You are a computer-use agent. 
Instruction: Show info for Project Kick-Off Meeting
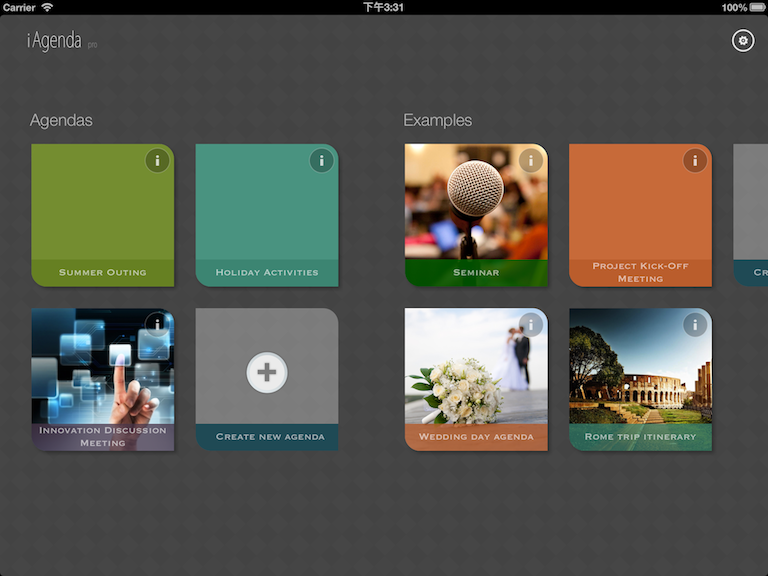[x=695, y=161]
